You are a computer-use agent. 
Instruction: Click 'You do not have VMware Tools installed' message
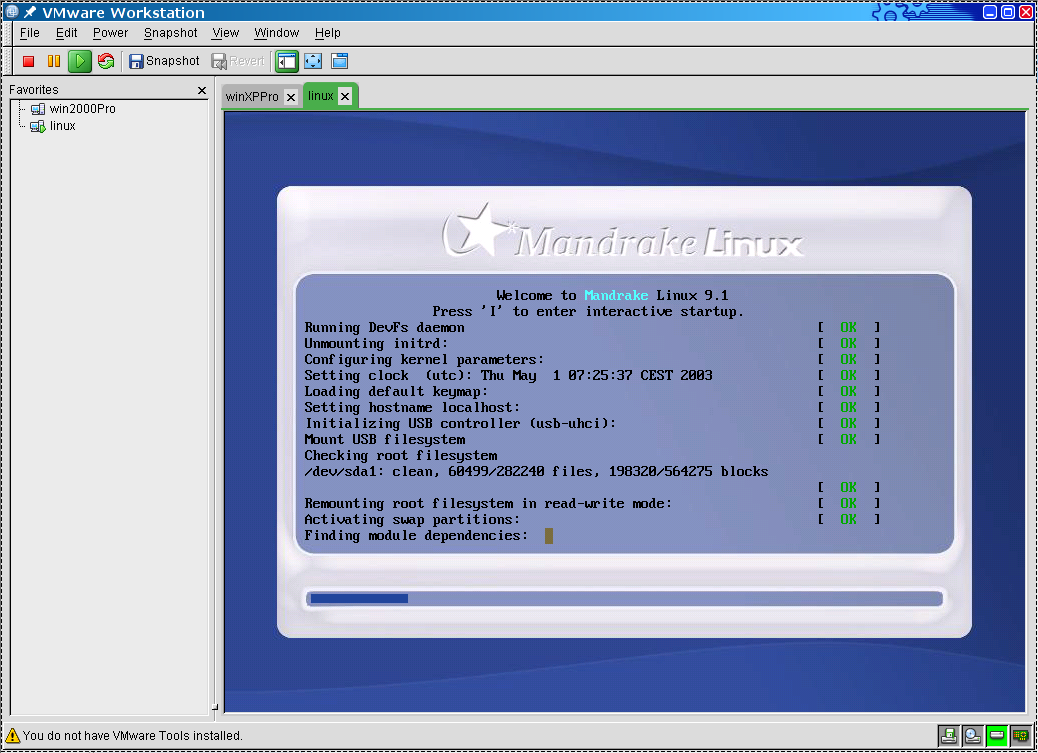(x=132, y=736)
